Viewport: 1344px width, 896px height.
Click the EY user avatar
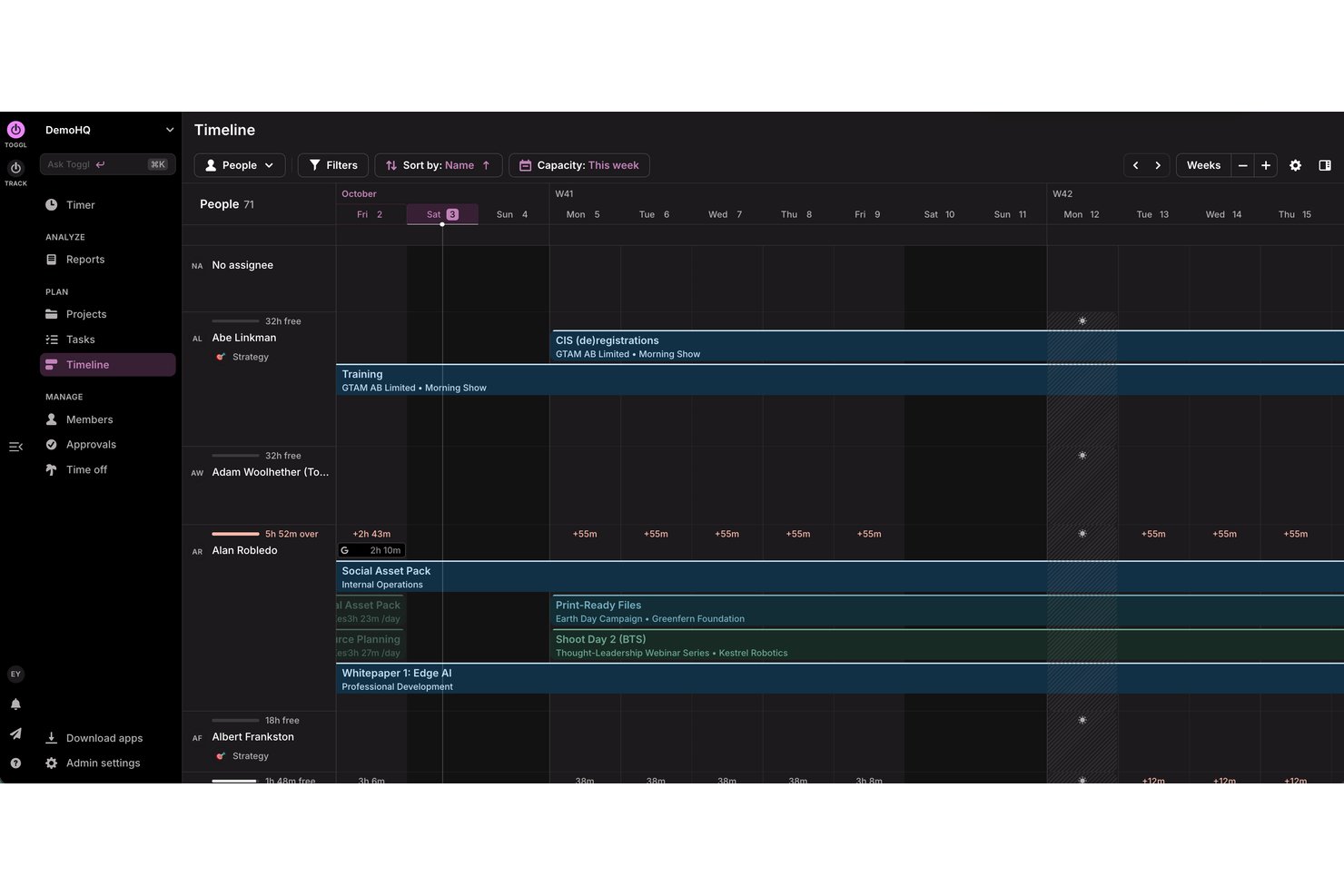[15, 674]
